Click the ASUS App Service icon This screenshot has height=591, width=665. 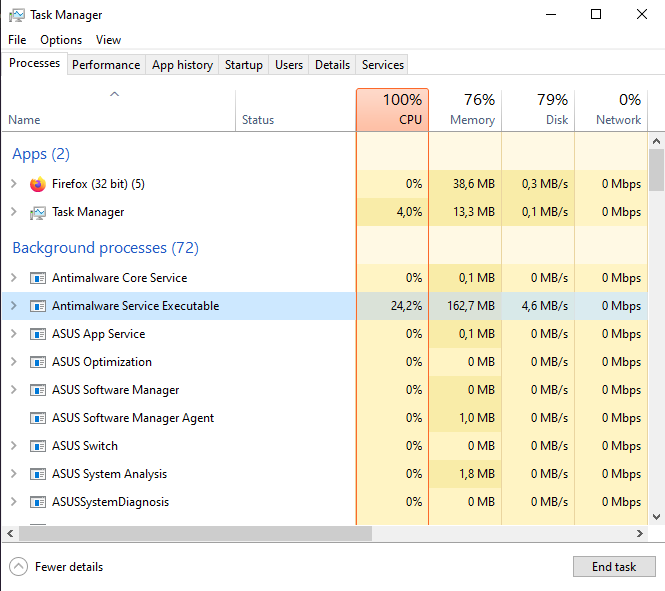[x=38, y=334]
